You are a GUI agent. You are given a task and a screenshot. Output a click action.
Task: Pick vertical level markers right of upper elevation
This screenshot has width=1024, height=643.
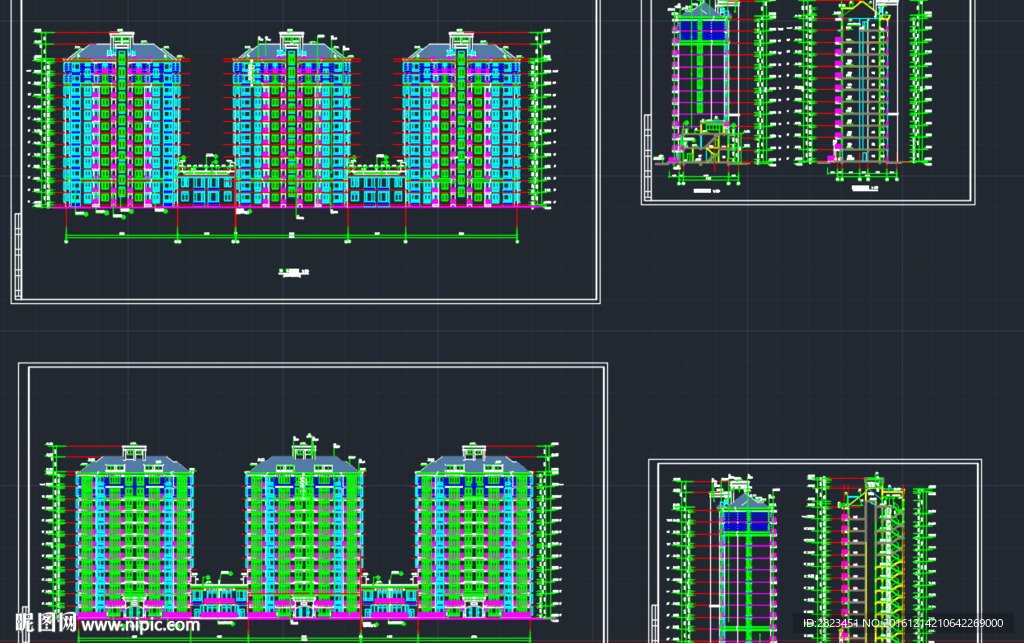(543, 119)
